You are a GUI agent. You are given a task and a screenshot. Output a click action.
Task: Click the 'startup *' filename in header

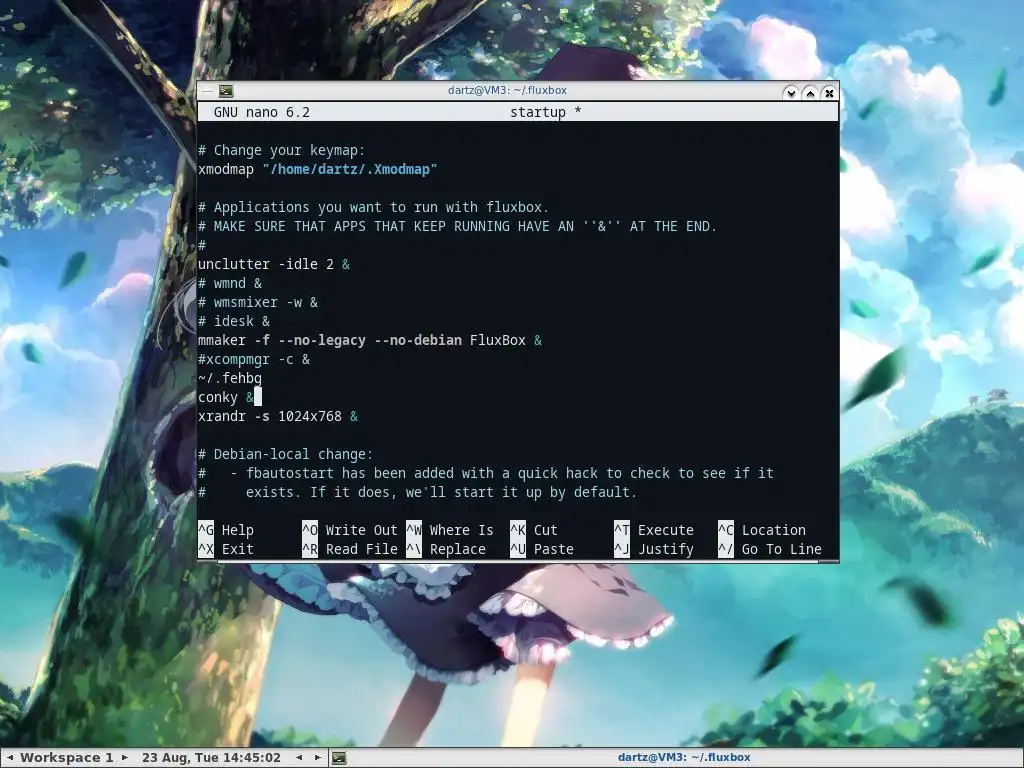pos(546,112)
